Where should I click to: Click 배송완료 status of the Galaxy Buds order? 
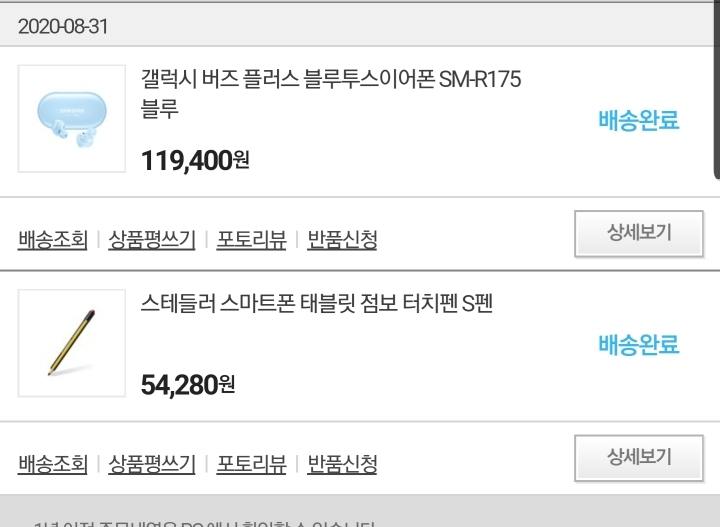pyautogui.click(x=638, y=121)
